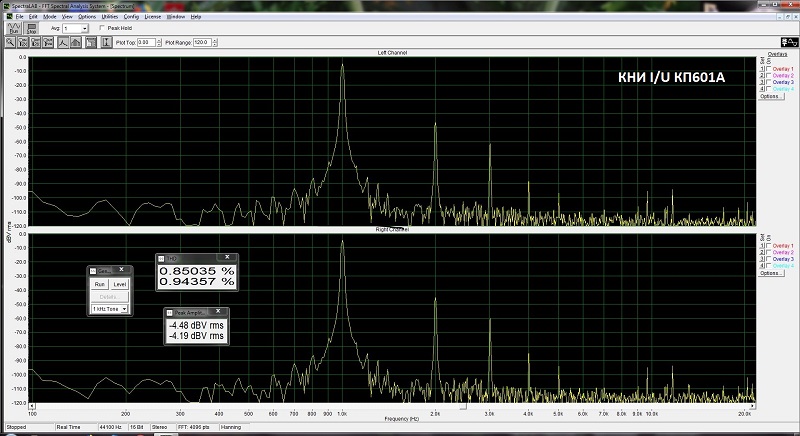Open the Mode menu

click(x=49, y=17)
